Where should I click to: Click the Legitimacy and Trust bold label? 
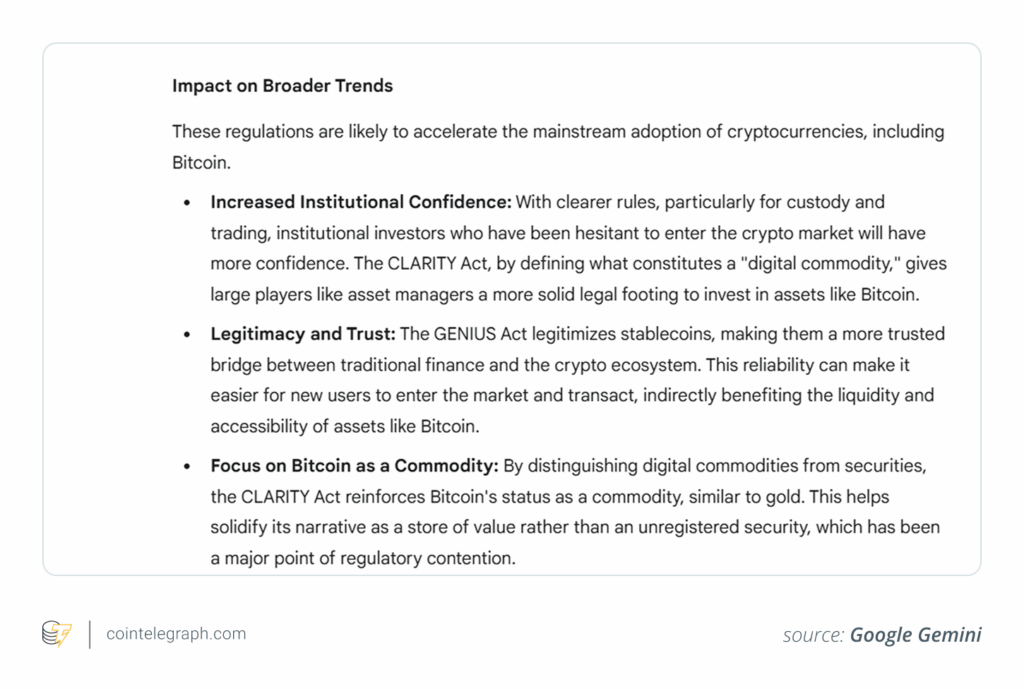[303, 334]
